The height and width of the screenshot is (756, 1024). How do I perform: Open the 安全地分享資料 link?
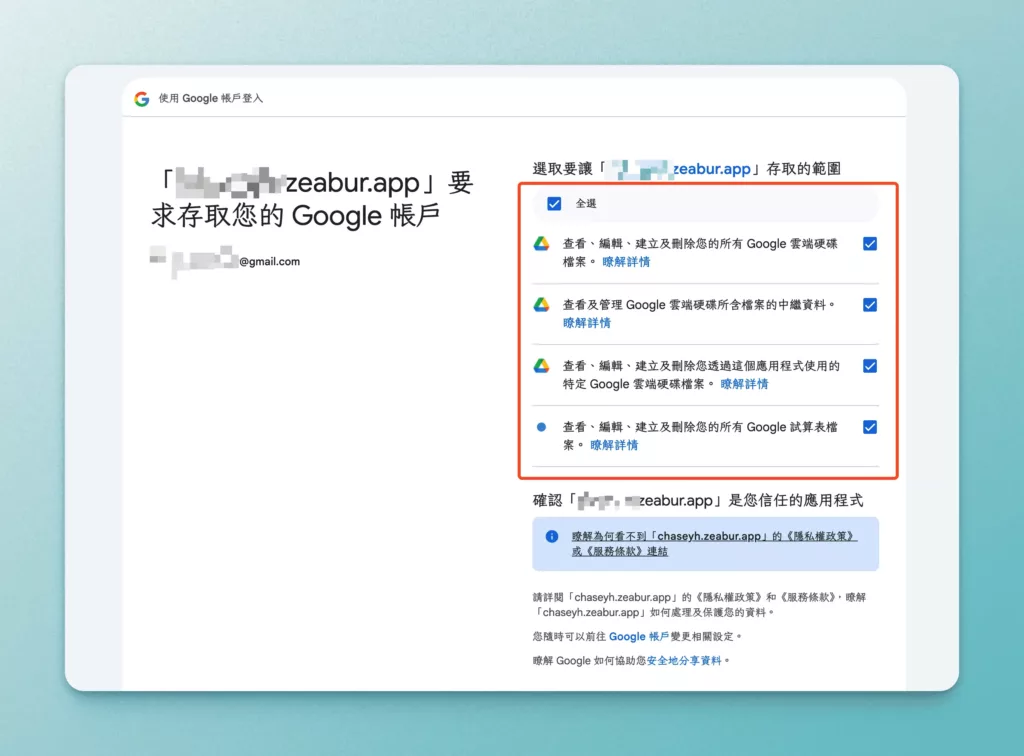(x=684, y=661)
